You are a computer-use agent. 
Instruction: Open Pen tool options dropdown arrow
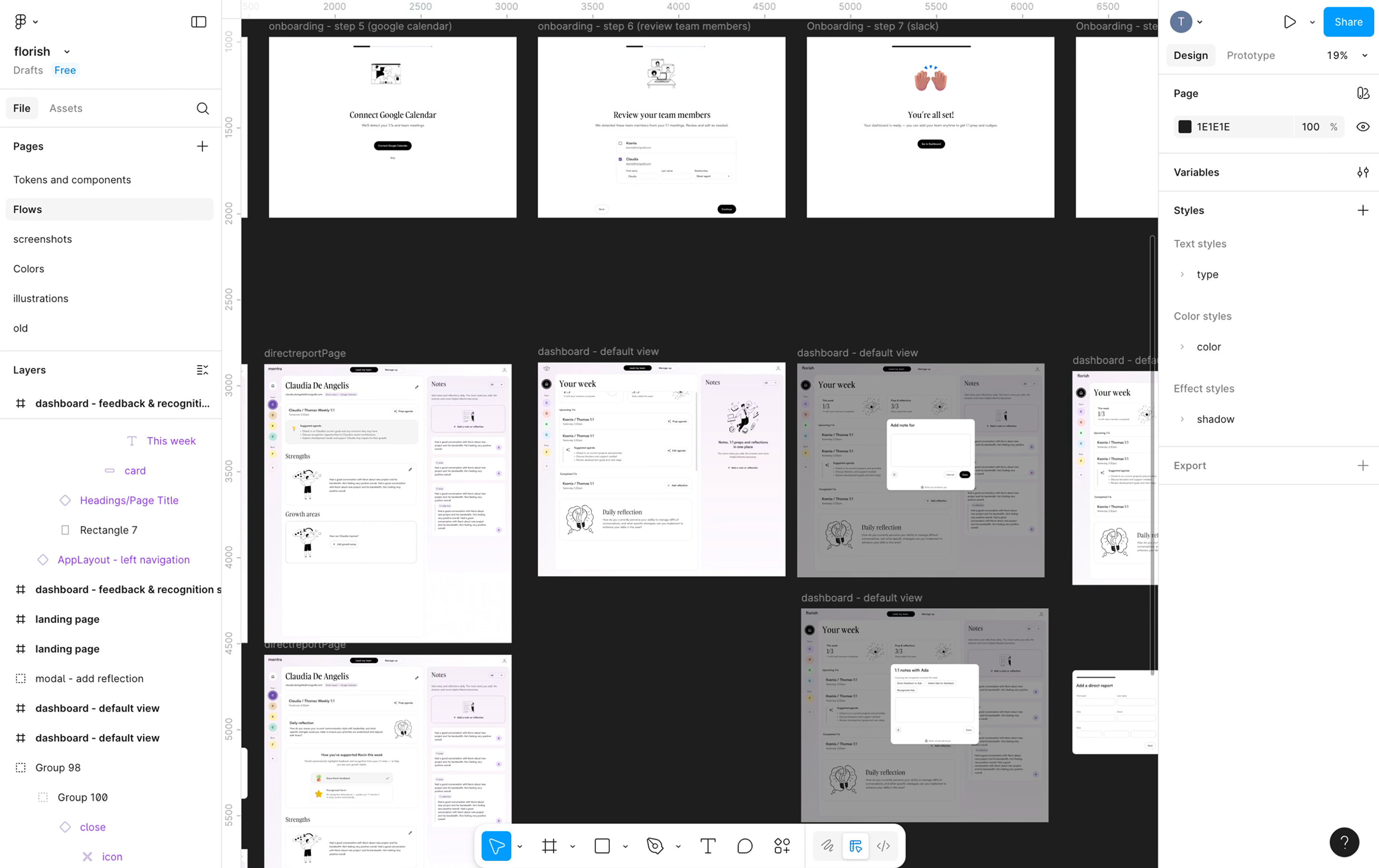(678, 846)
